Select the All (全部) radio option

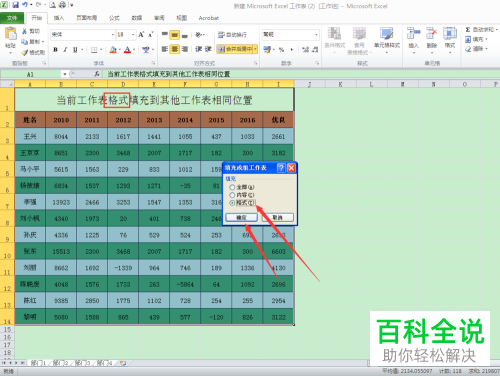[x=232, y=187]
